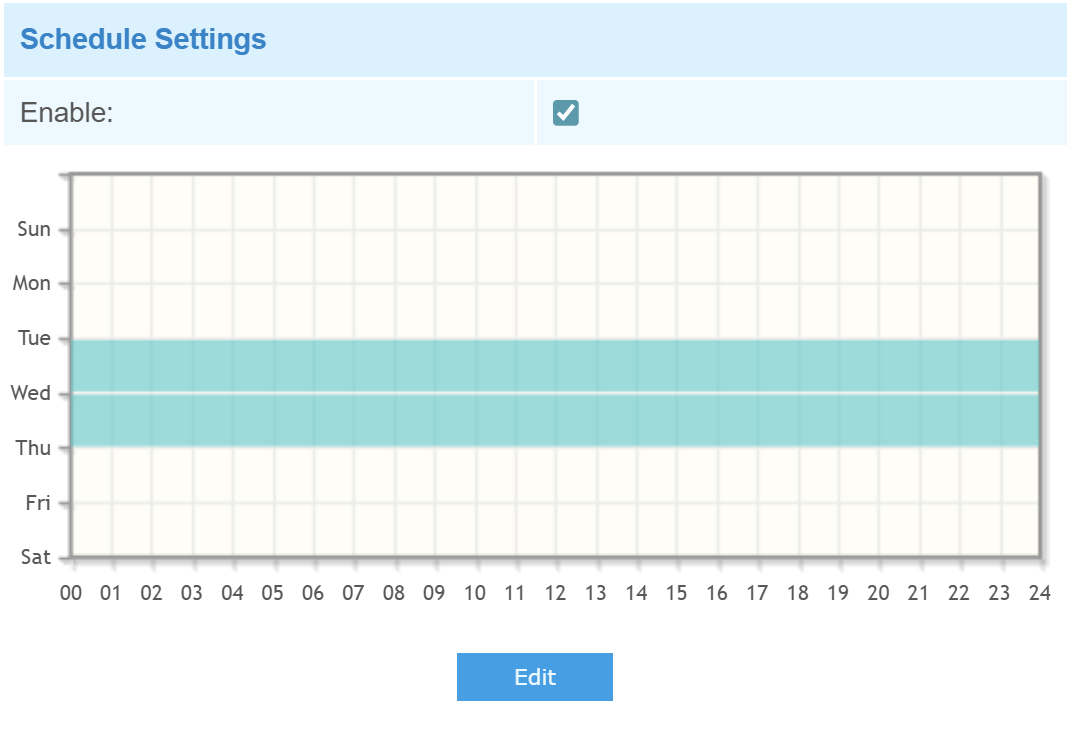Click the 09 hour axis label
Image resolution: width=1074 pixels, height=745 pixels.
pyautogui.click(x=434, y=594)
